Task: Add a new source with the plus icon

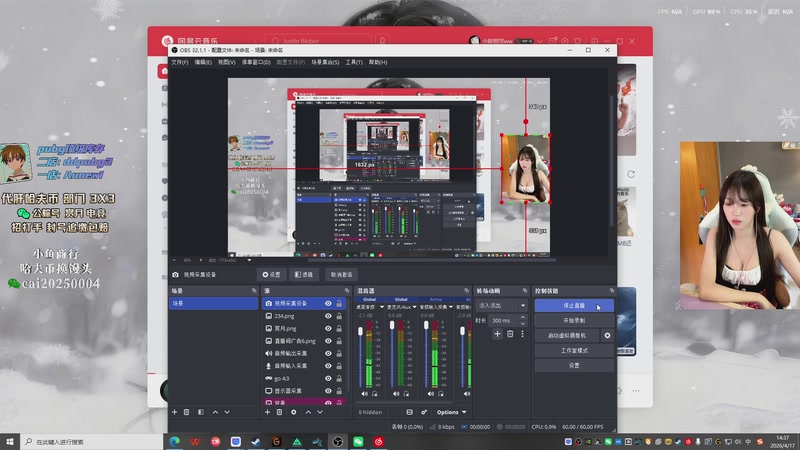Action: tap(267, 412)
